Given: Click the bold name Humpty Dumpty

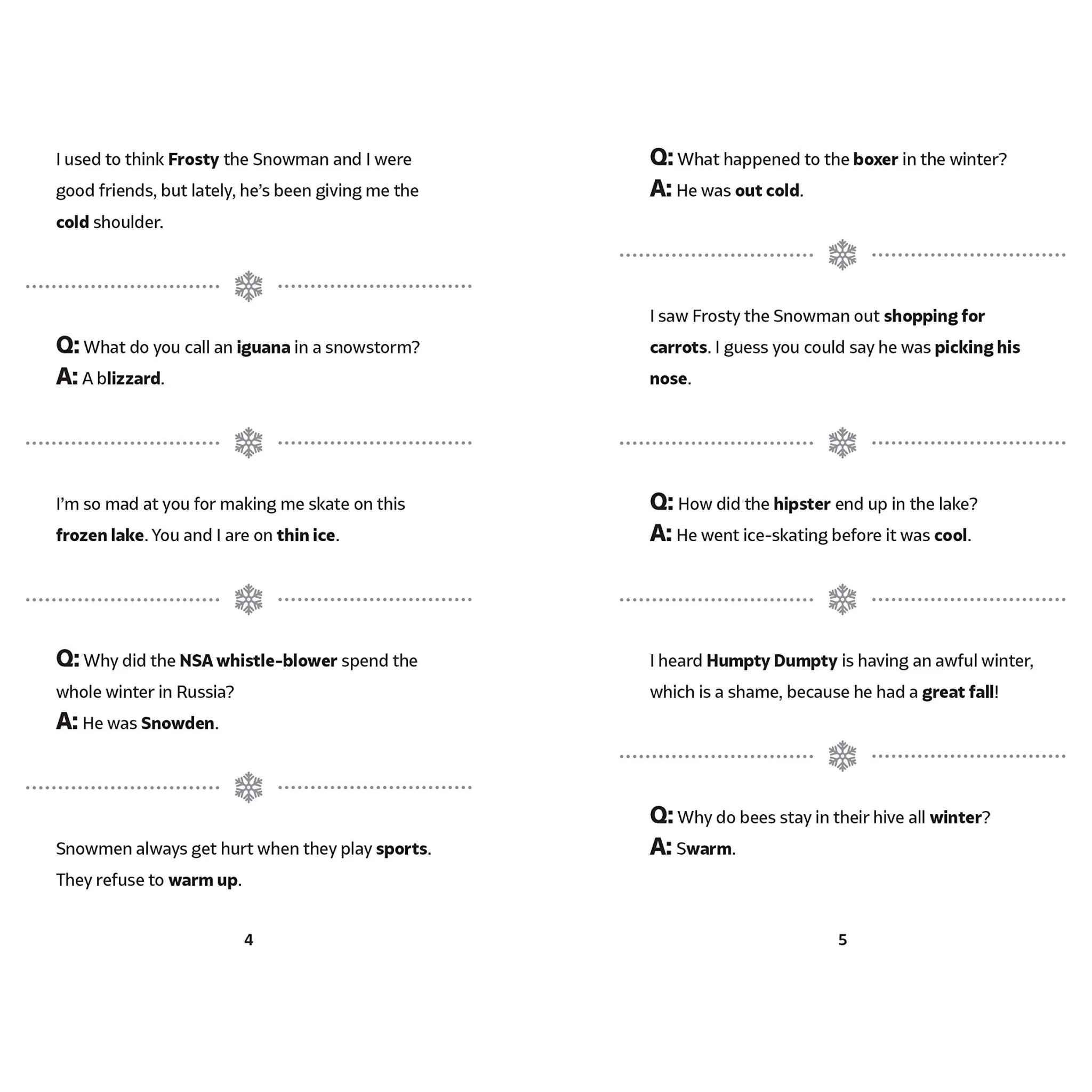Looking at the screenshot, I should point(772,661).
